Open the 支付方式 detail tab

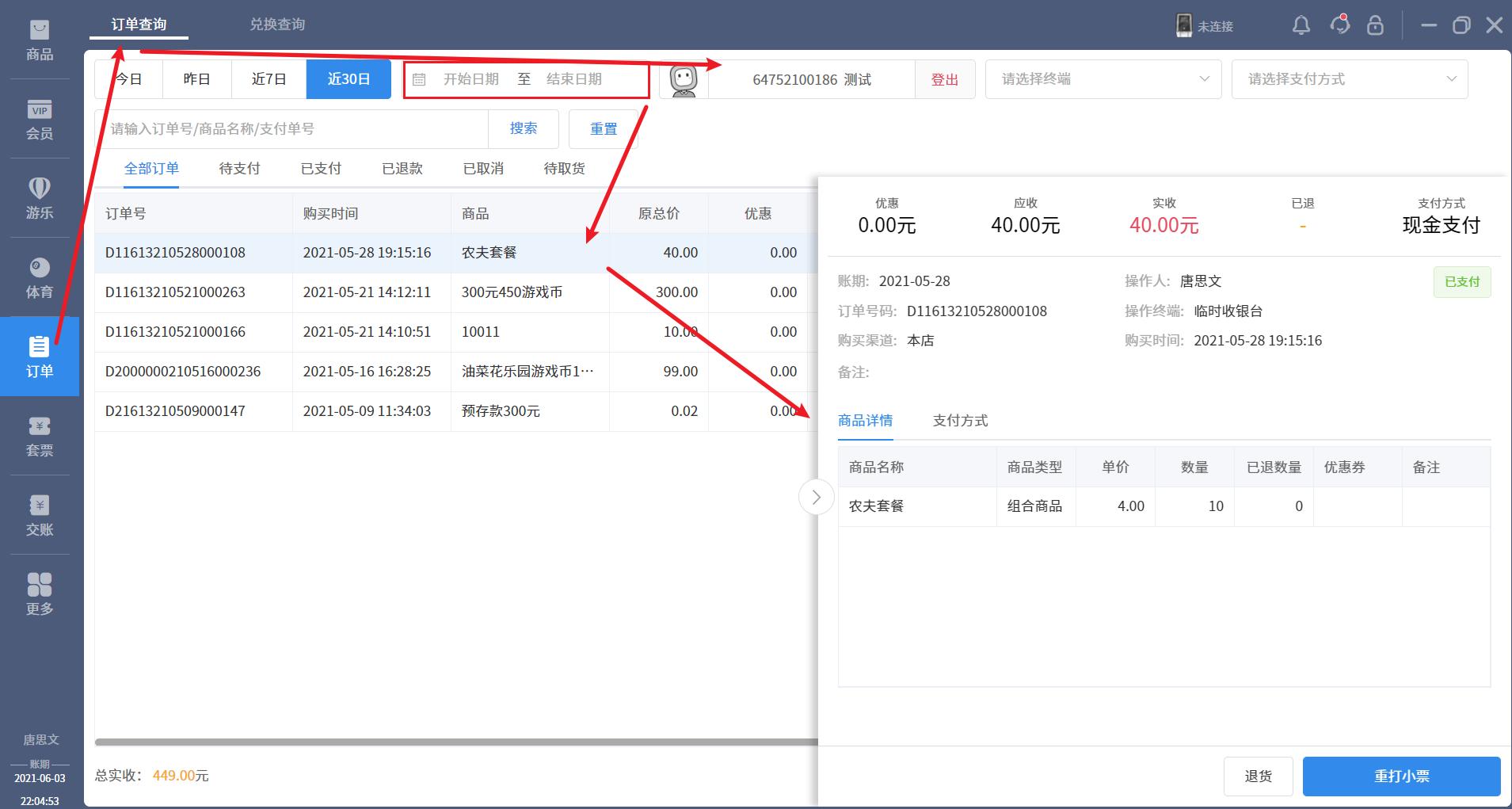tap(960, 421)
